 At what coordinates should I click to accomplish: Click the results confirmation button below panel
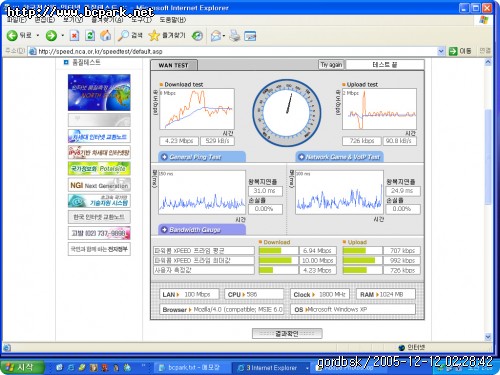pyautogui.click(x=287, y=333)
